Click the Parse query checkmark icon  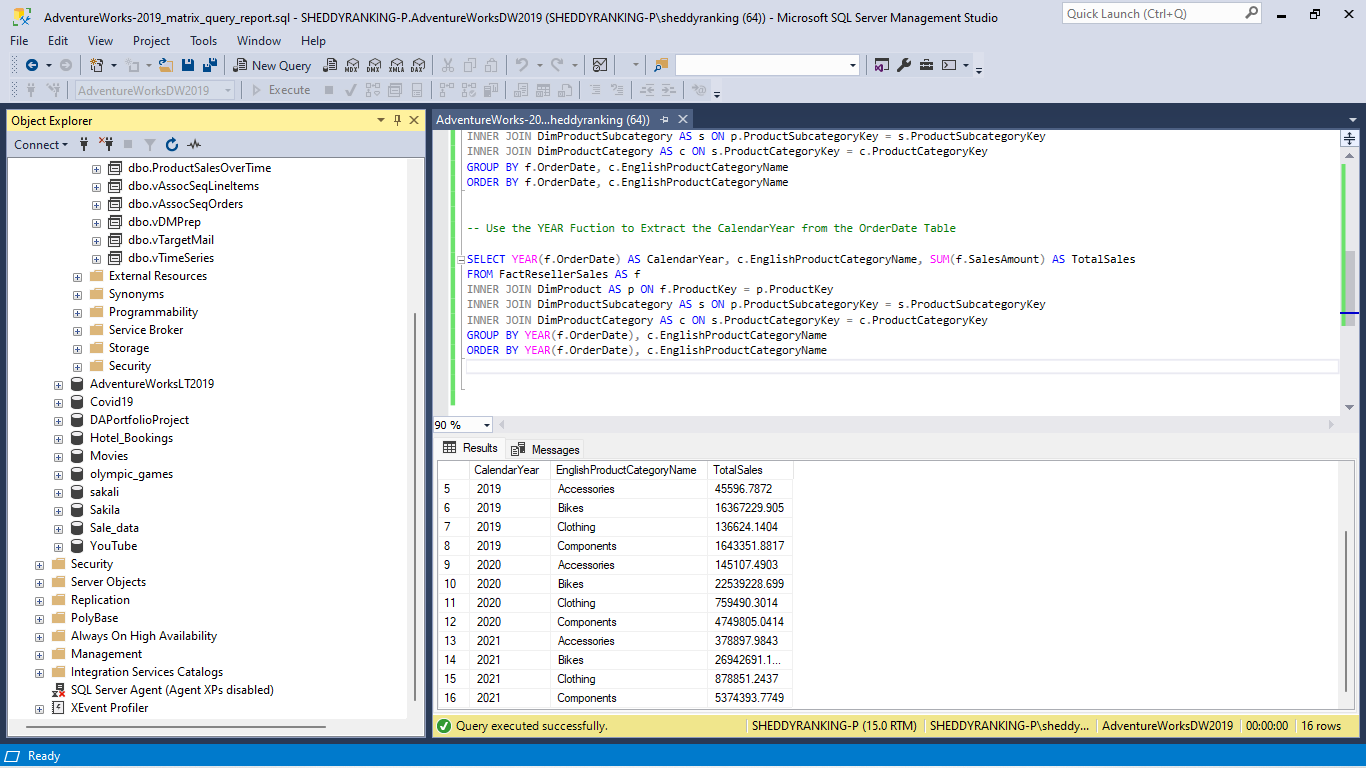(x=351, y=89)
